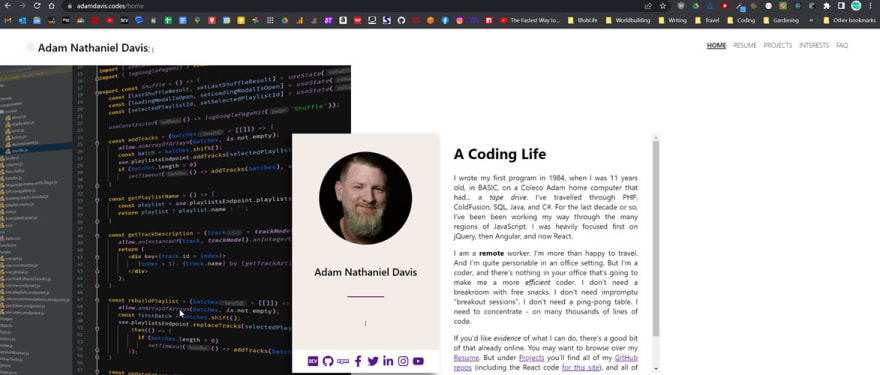
Task: Go to browser home page button
Action: (x=52, y=6)
